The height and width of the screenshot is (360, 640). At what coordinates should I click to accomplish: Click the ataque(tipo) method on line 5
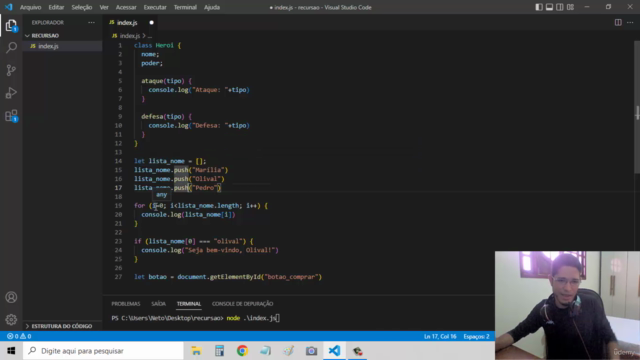pyautogui.click(x=163, y=81)
